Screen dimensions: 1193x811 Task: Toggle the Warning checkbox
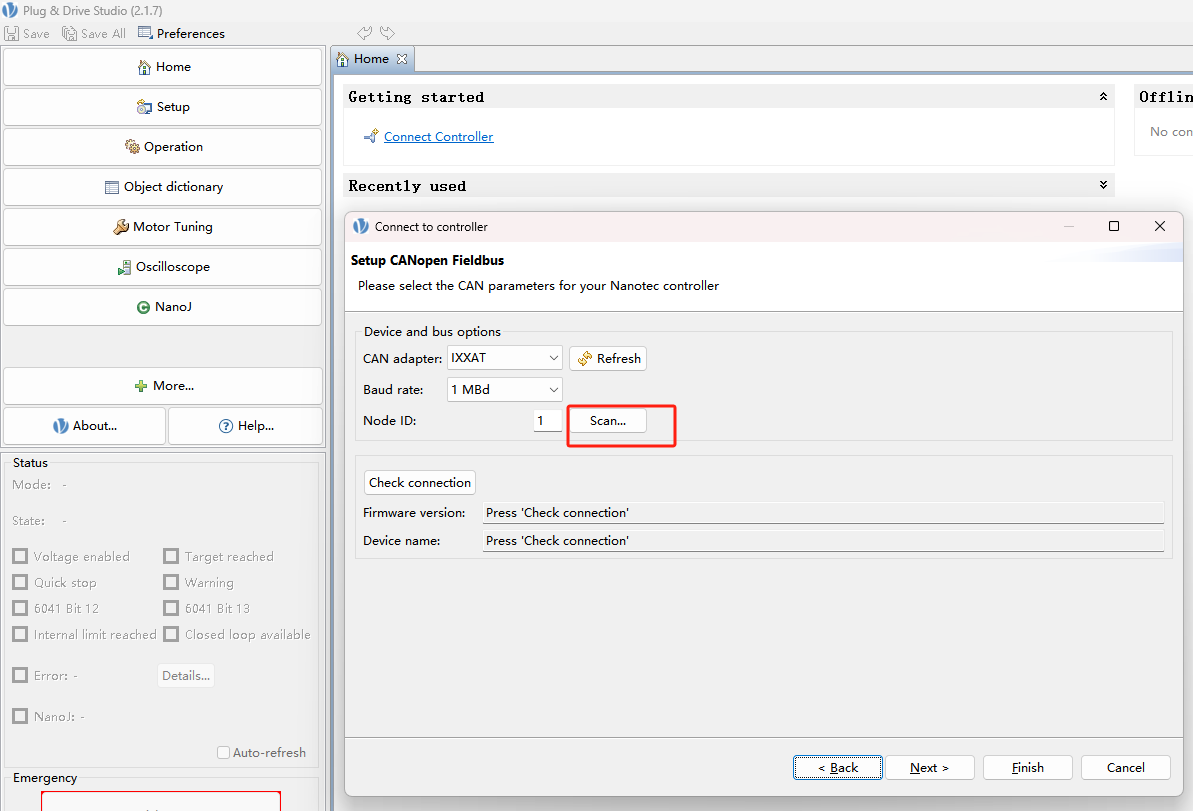pos(171,582)
